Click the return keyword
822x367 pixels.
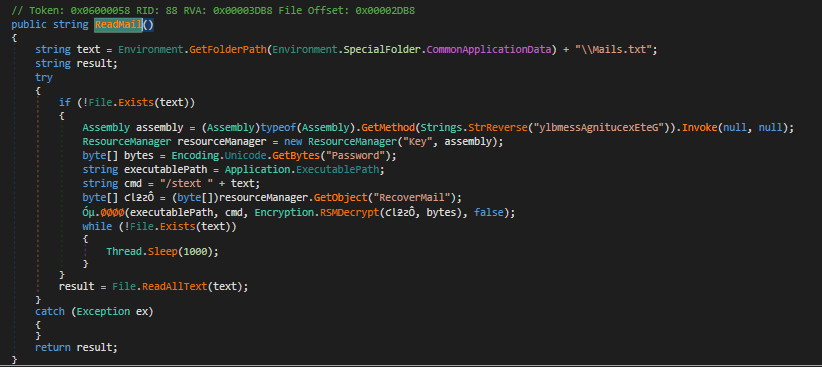pos(53,348)
